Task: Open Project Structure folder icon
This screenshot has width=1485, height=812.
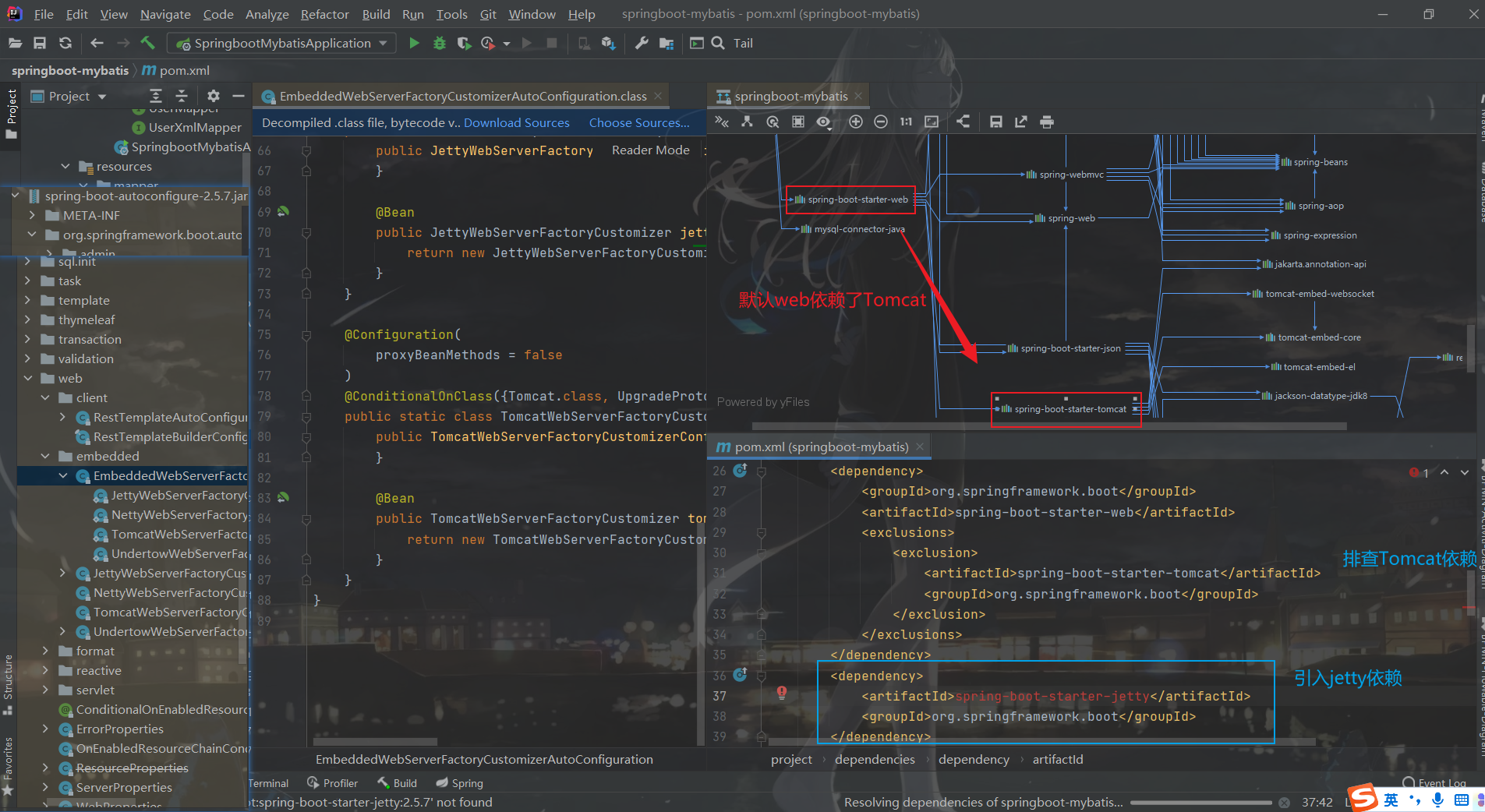Action: point(666,44)
